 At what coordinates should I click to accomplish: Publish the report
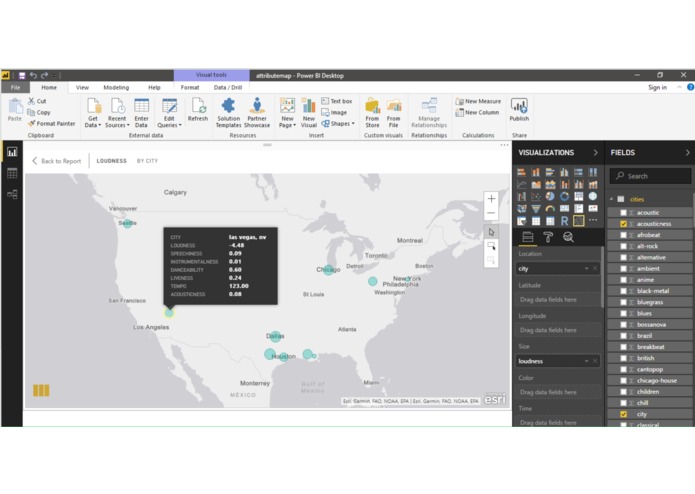[519, 110]
